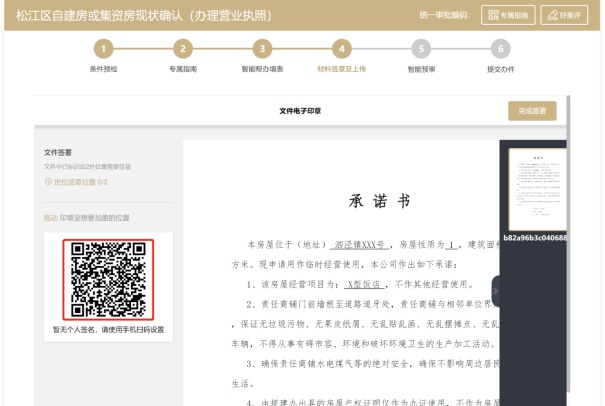
Task: Click the 材料签章及上传 step label
Action: (341, 69)
